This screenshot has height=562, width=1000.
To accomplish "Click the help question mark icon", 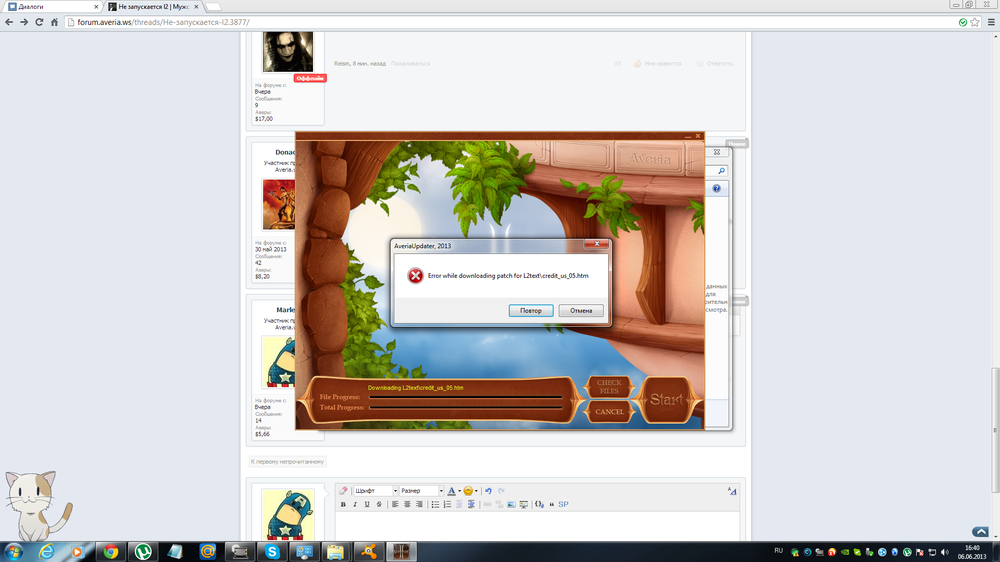I will (x=716, y=189).
